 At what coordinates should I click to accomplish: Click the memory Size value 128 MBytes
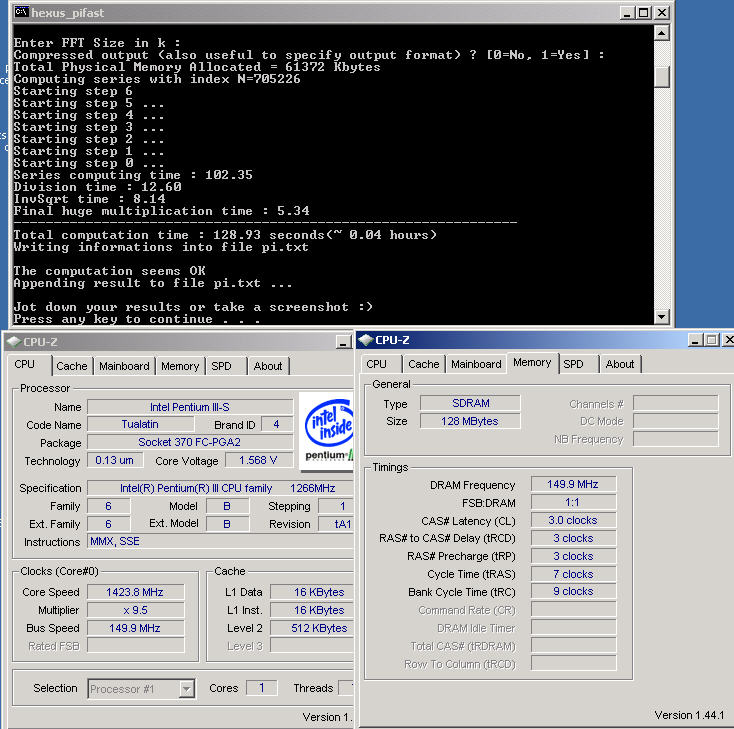[470, 421]
